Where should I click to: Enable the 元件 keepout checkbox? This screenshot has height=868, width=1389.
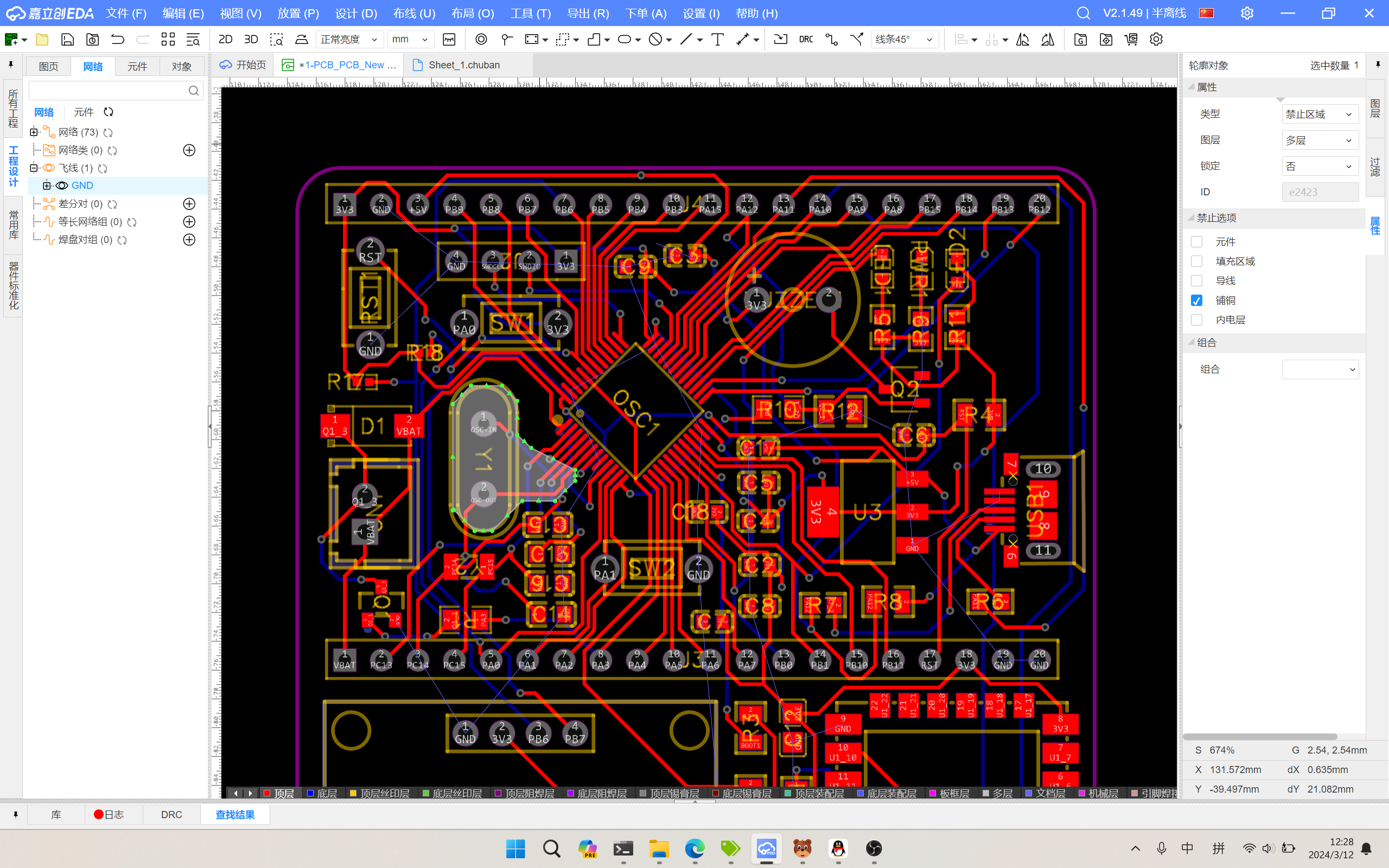tap(1197, 242)
